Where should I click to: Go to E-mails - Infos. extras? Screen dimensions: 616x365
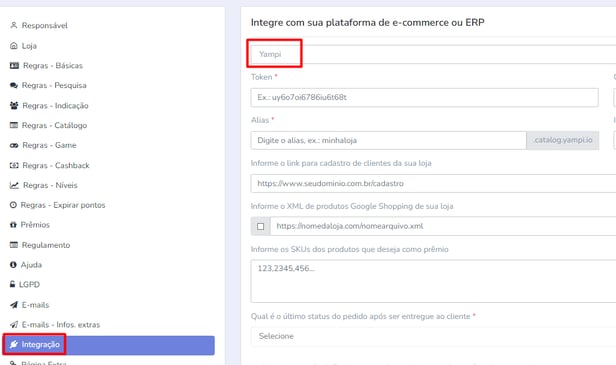[60, 325]
